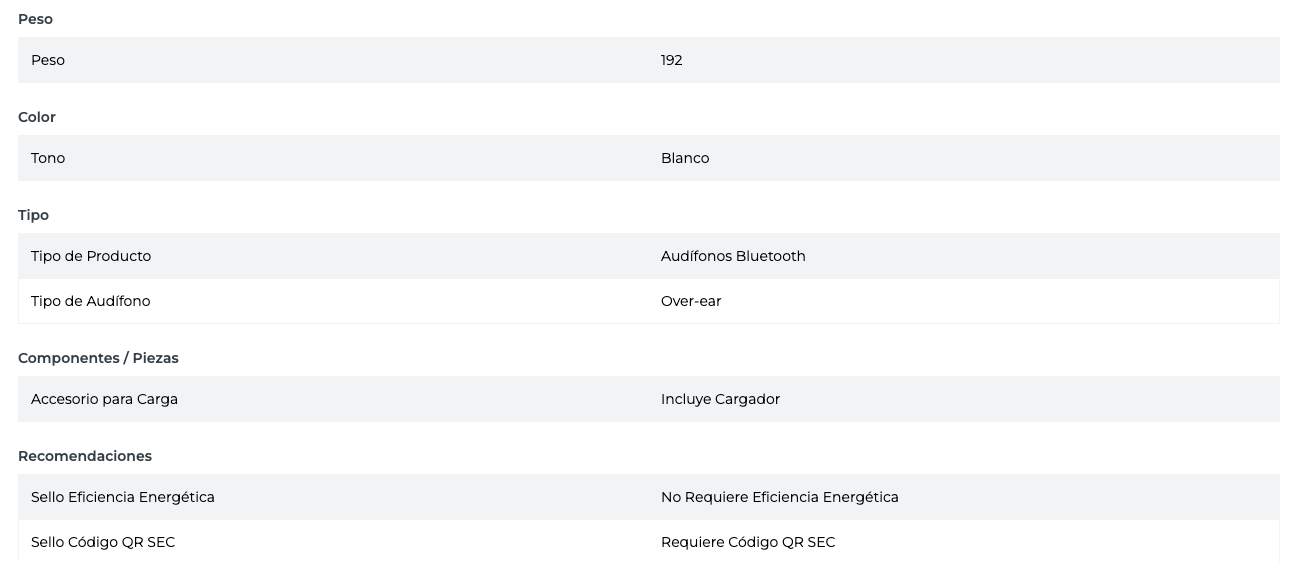Click the Peso row label
Screen dimensions: 1294x562
[48, 60]
